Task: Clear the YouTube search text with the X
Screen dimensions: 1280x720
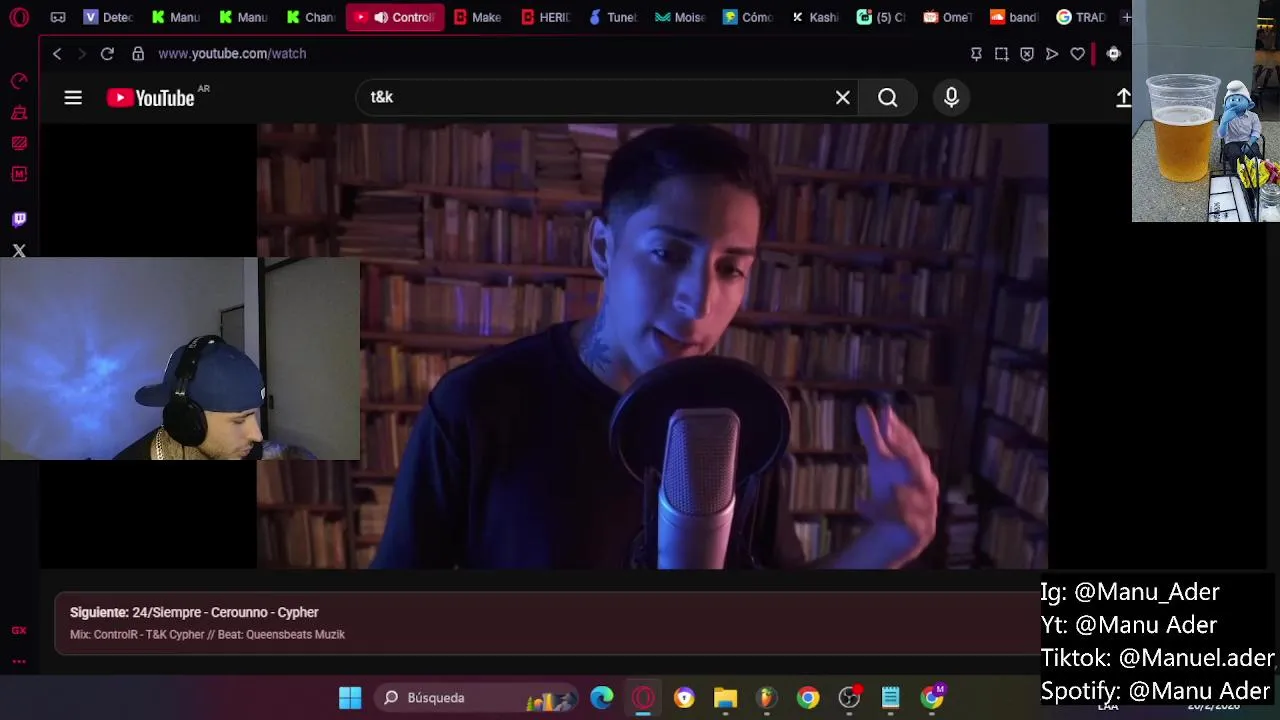Action: (843, 97)
